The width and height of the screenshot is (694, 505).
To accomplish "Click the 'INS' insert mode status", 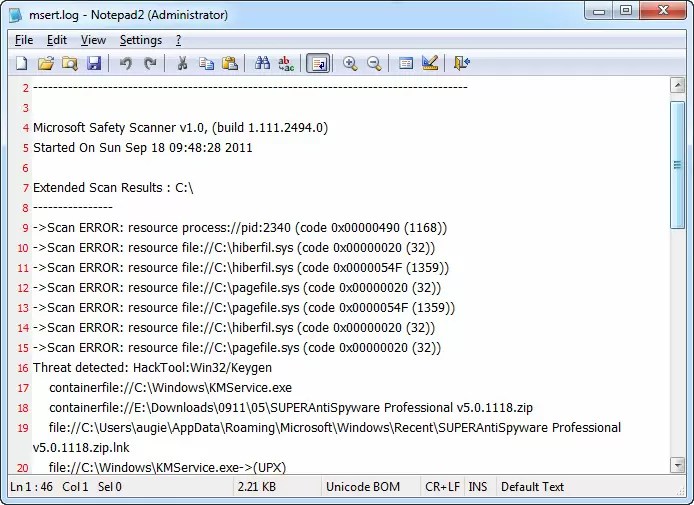I will point(478,487).
